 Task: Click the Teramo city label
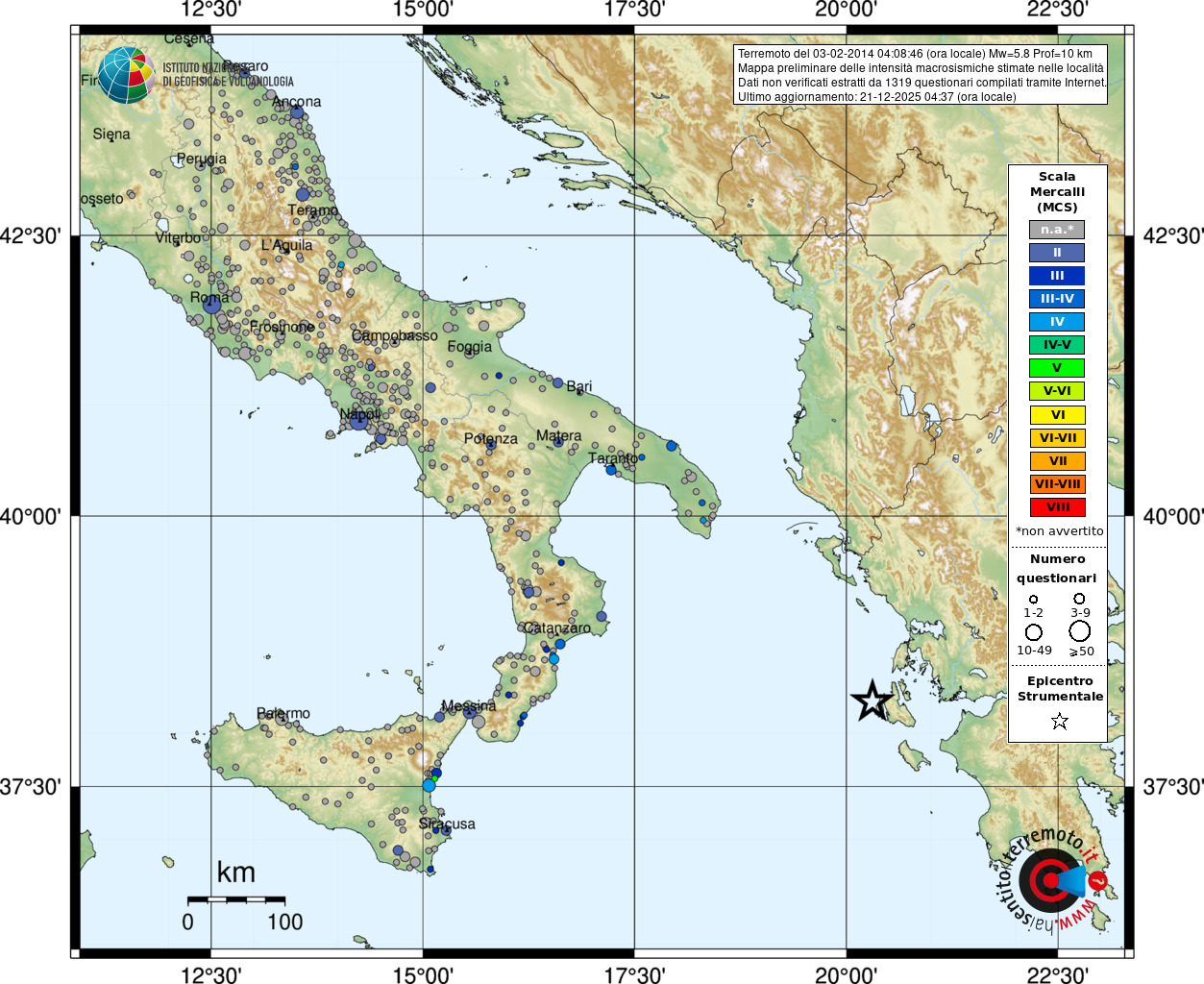point(312,210)
